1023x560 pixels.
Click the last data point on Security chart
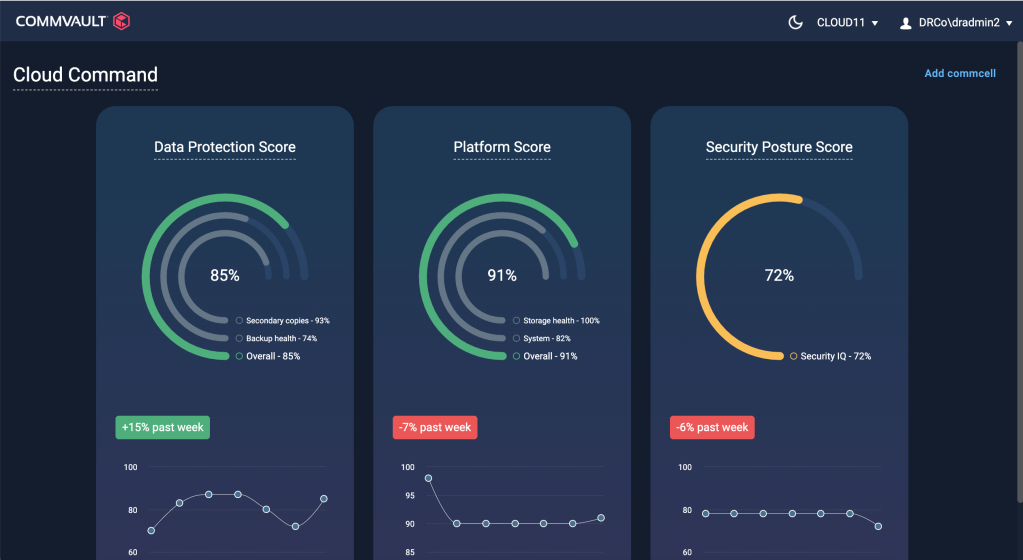pos(878,526)
